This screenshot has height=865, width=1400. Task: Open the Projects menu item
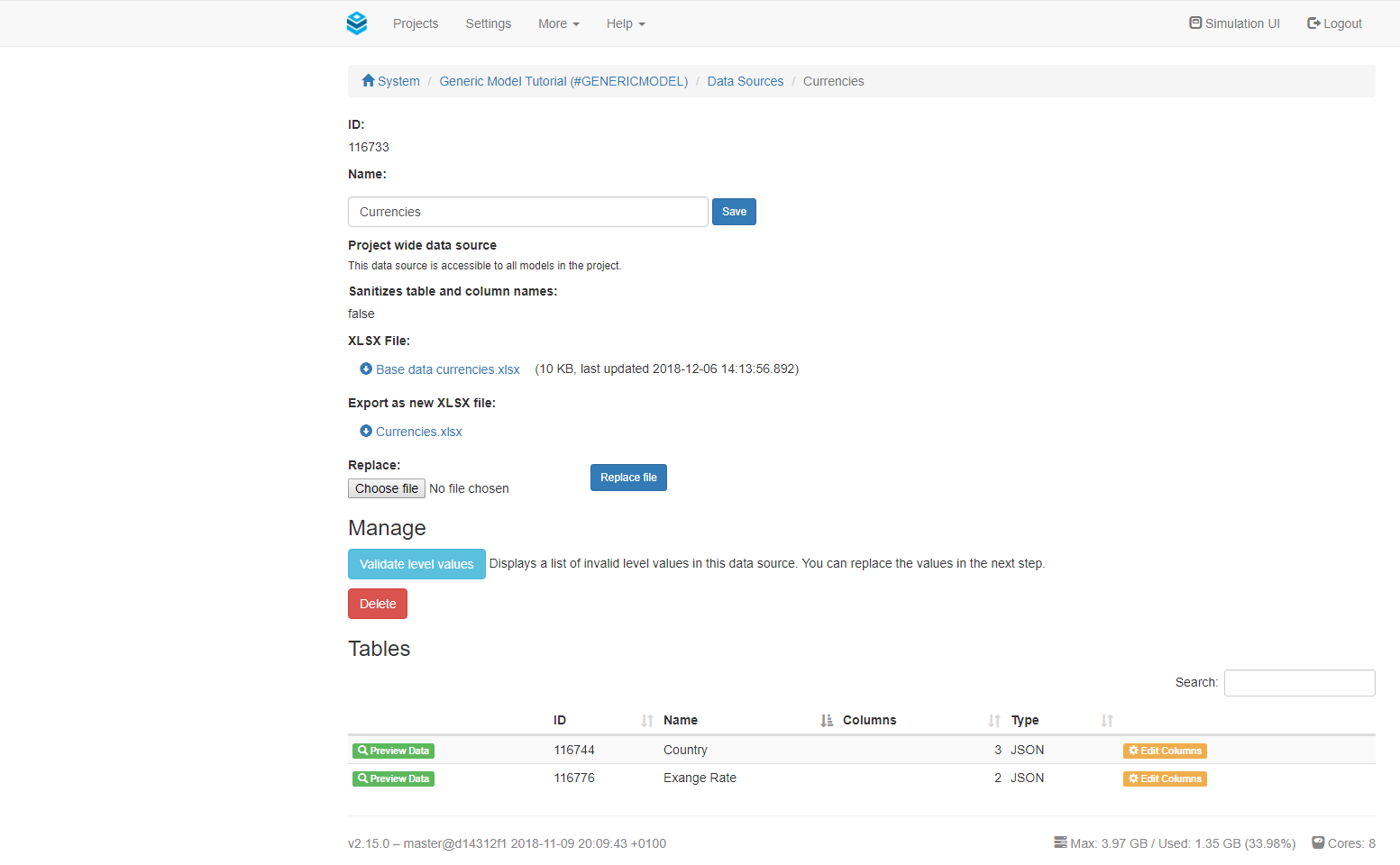coord(416,23)
